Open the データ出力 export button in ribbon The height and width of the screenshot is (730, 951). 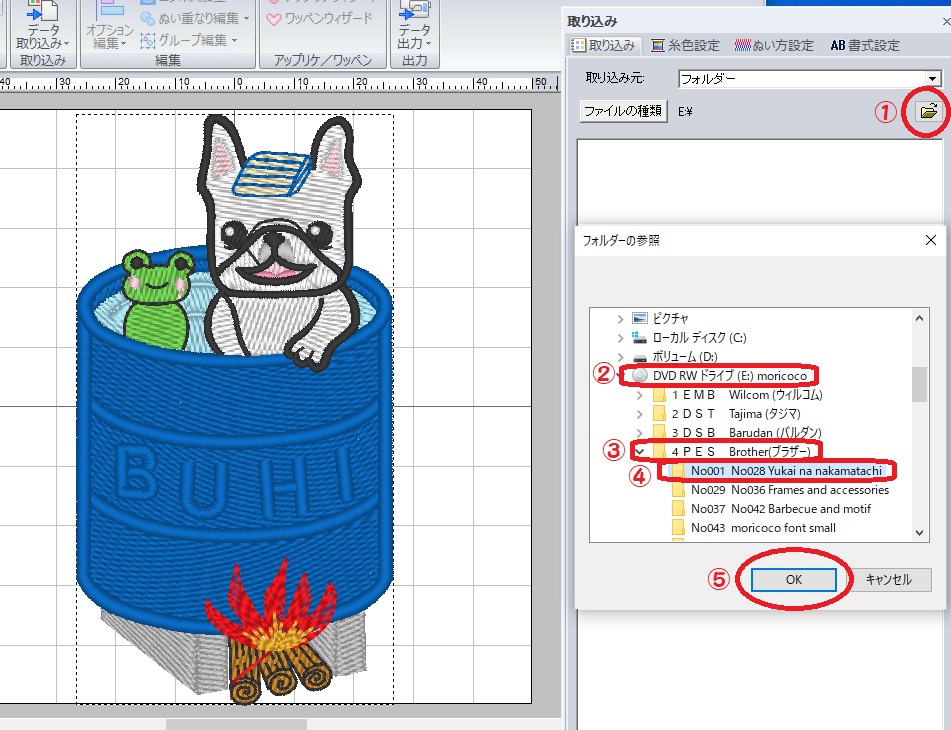[414, 27]
